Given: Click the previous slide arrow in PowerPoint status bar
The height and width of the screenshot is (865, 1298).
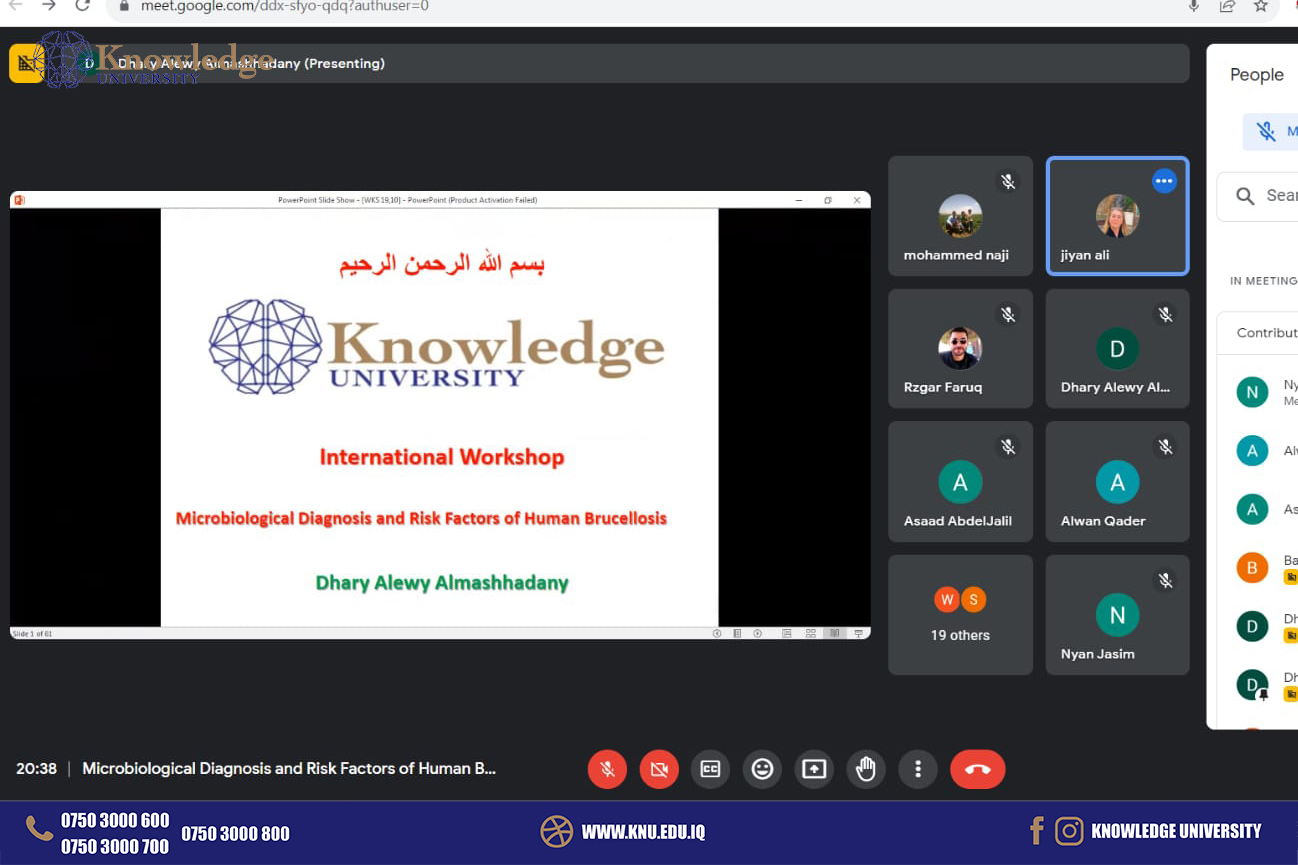Looking at the screenshot, I should click(x=717, y=633).
